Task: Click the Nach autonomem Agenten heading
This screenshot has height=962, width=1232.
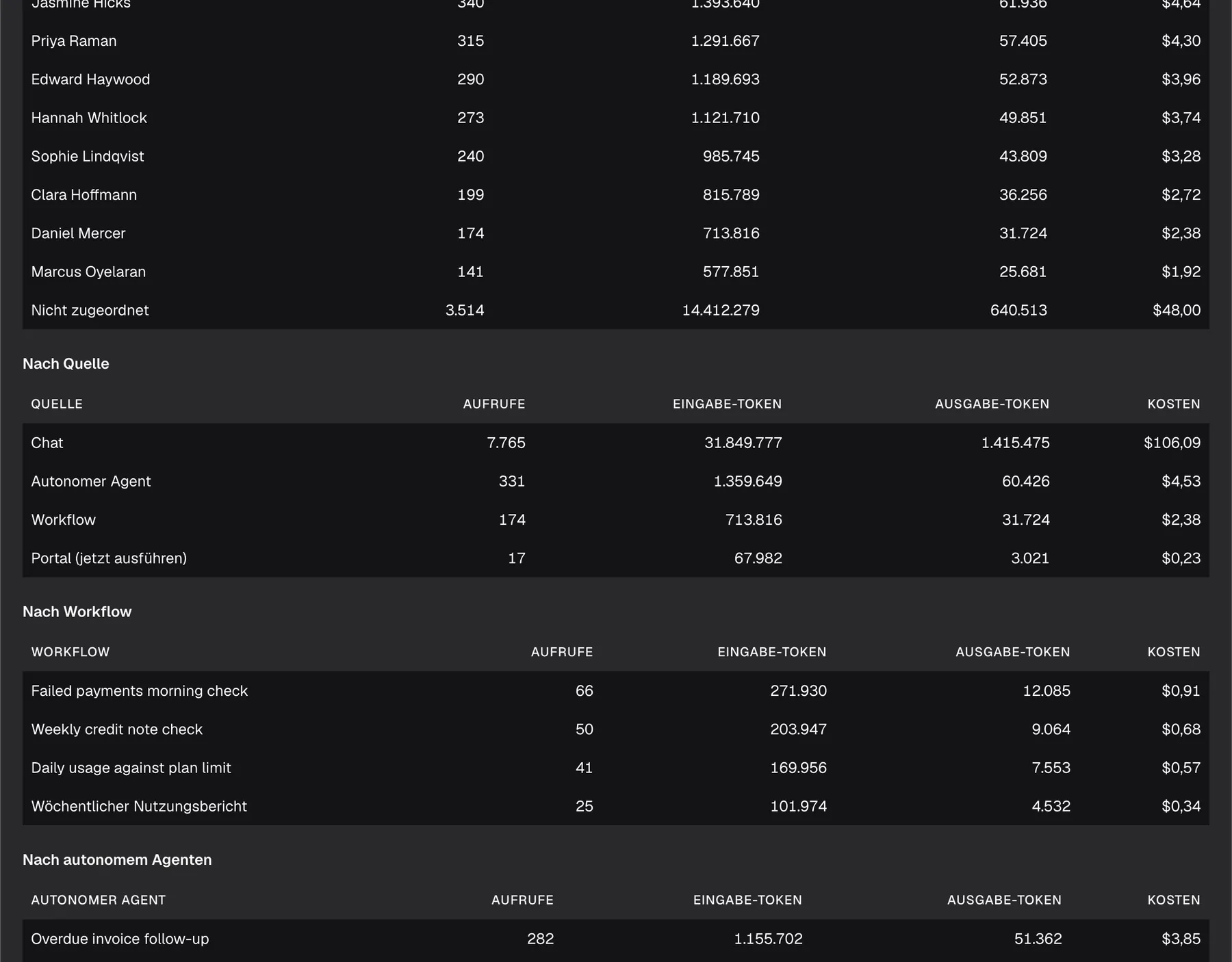Action: click(x=117, y=860)
